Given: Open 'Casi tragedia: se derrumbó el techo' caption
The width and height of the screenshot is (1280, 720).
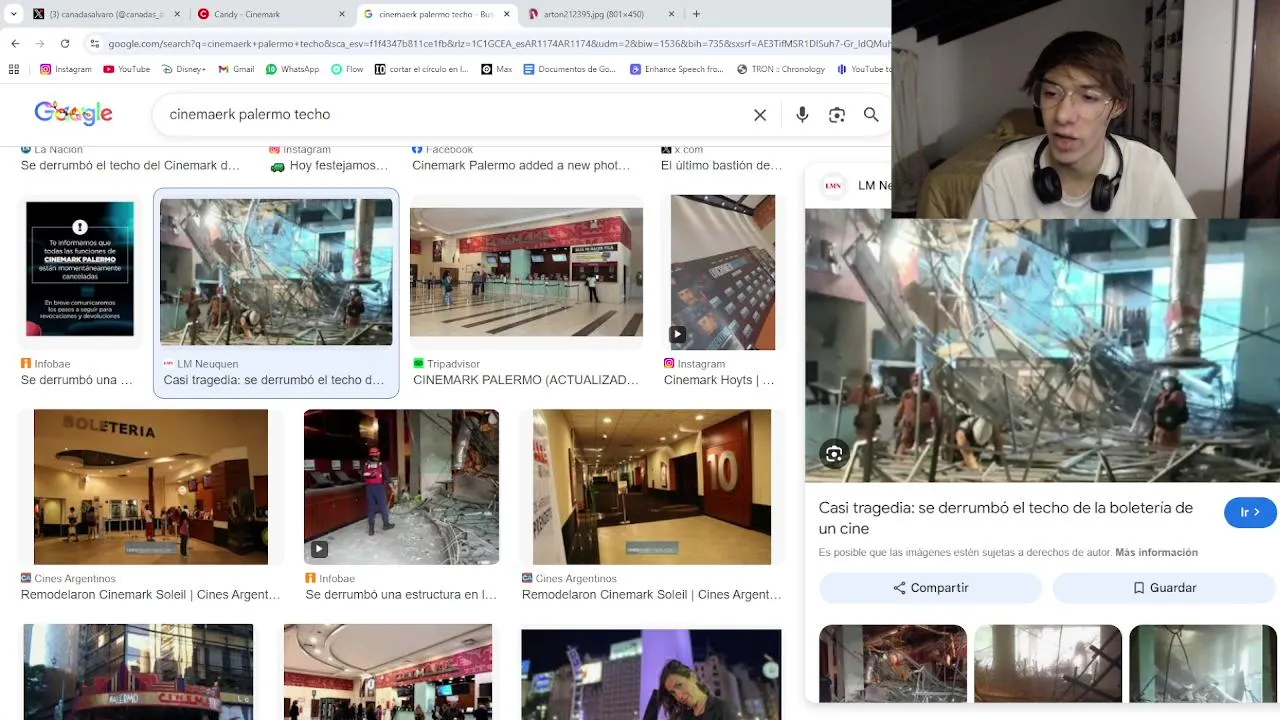Looking at the screenshot, I should pyautogui.click(x=273, y=380).
